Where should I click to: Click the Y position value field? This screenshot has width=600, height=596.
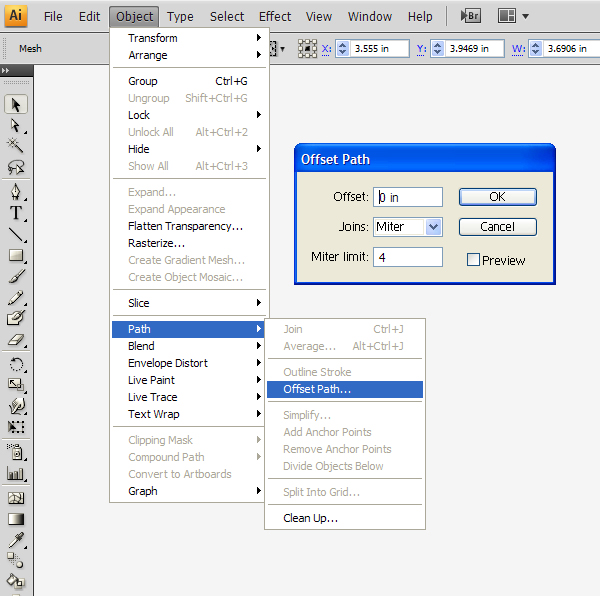[474, 49]
